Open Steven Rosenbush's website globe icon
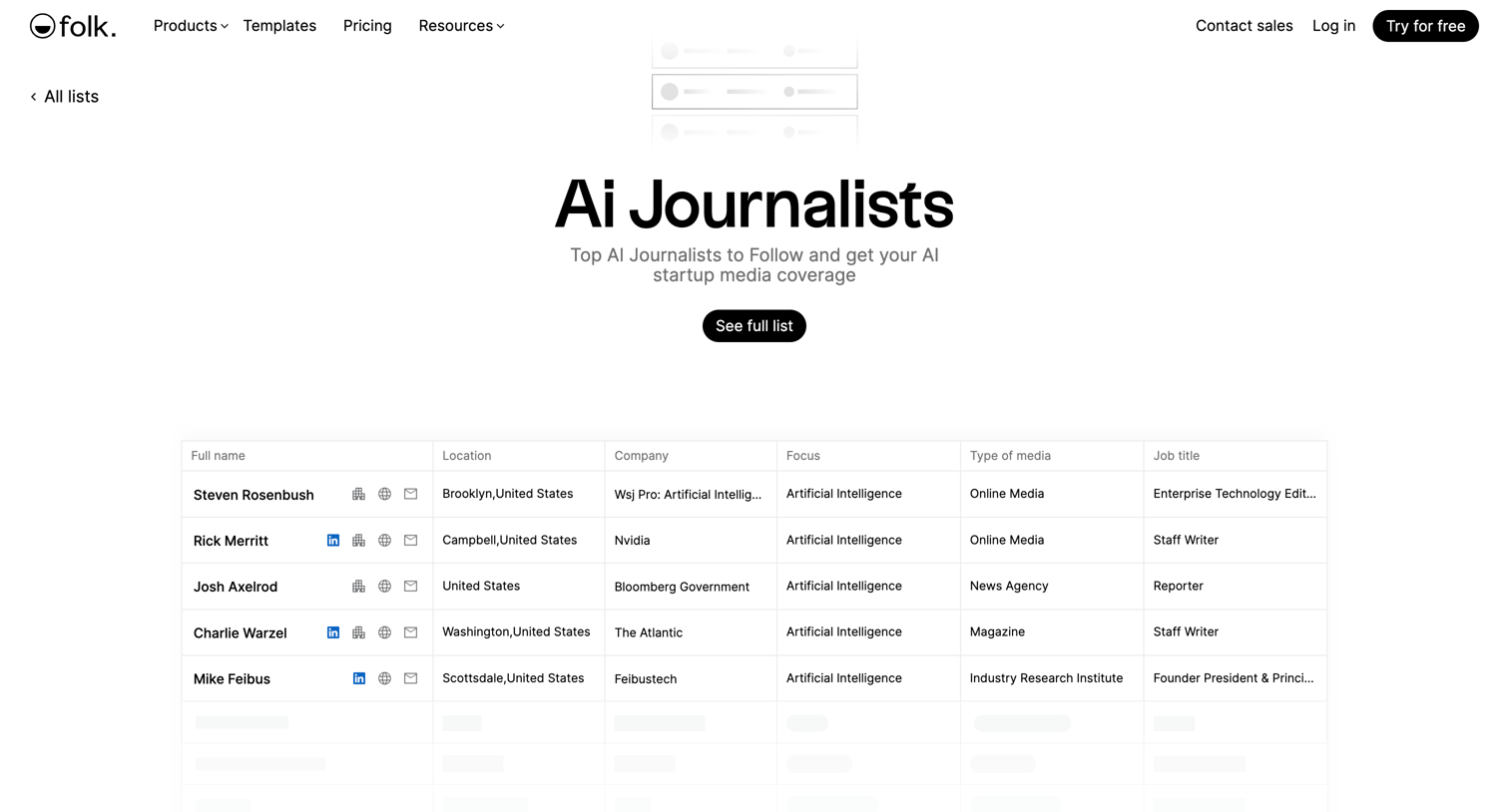Image resolution: width=1509 pixels, height=812 pixels. click(384, 494)
